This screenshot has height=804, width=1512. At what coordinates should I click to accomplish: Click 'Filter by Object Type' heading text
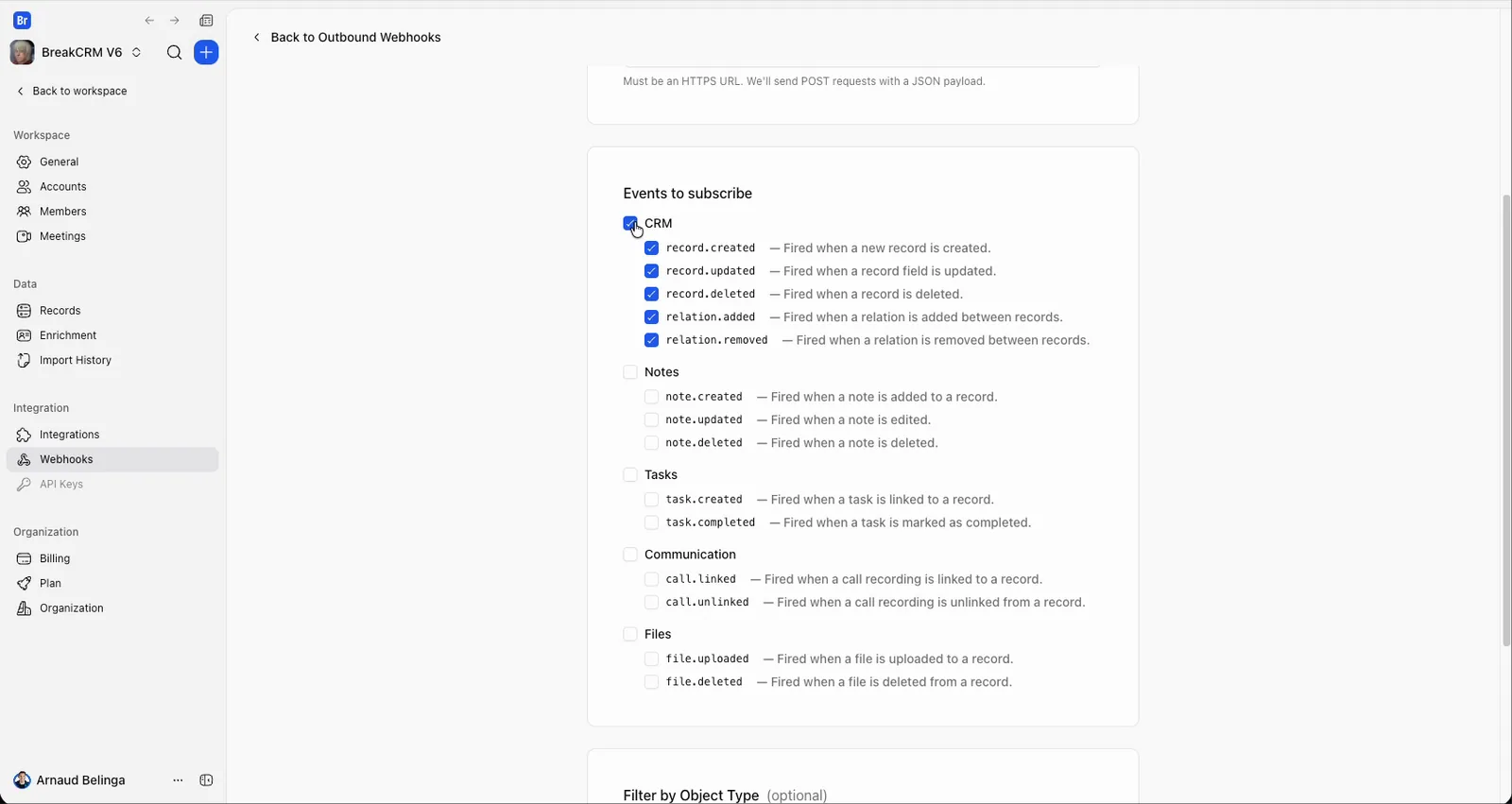pyautogui.click(x=691, y=795)
